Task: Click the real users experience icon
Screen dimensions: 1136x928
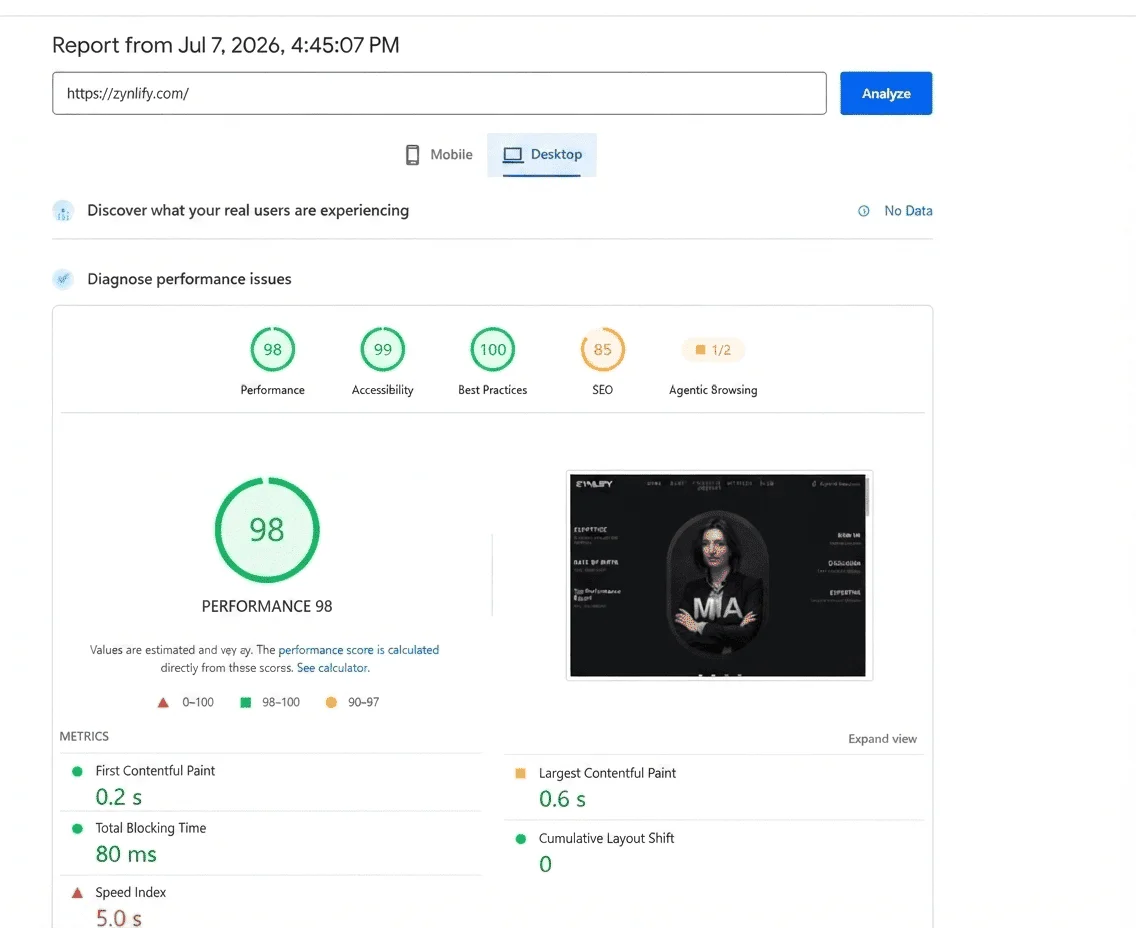Action: point(63,211)
